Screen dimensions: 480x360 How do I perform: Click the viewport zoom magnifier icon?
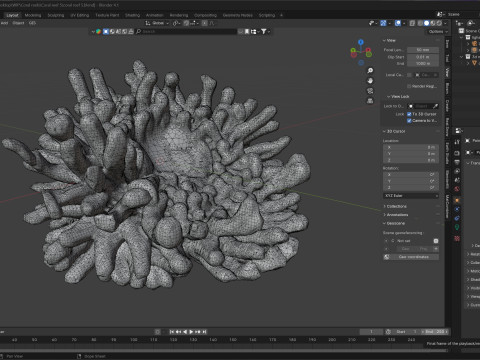pos(370,71)
